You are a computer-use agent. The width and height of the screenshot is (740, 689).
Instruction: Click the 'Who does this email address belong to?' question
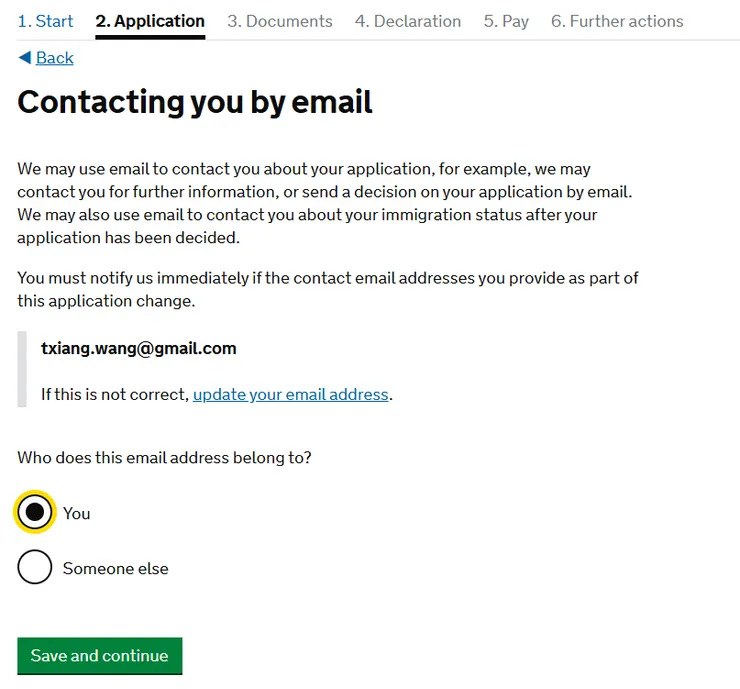pyautogui.click(x=164, y=458)
